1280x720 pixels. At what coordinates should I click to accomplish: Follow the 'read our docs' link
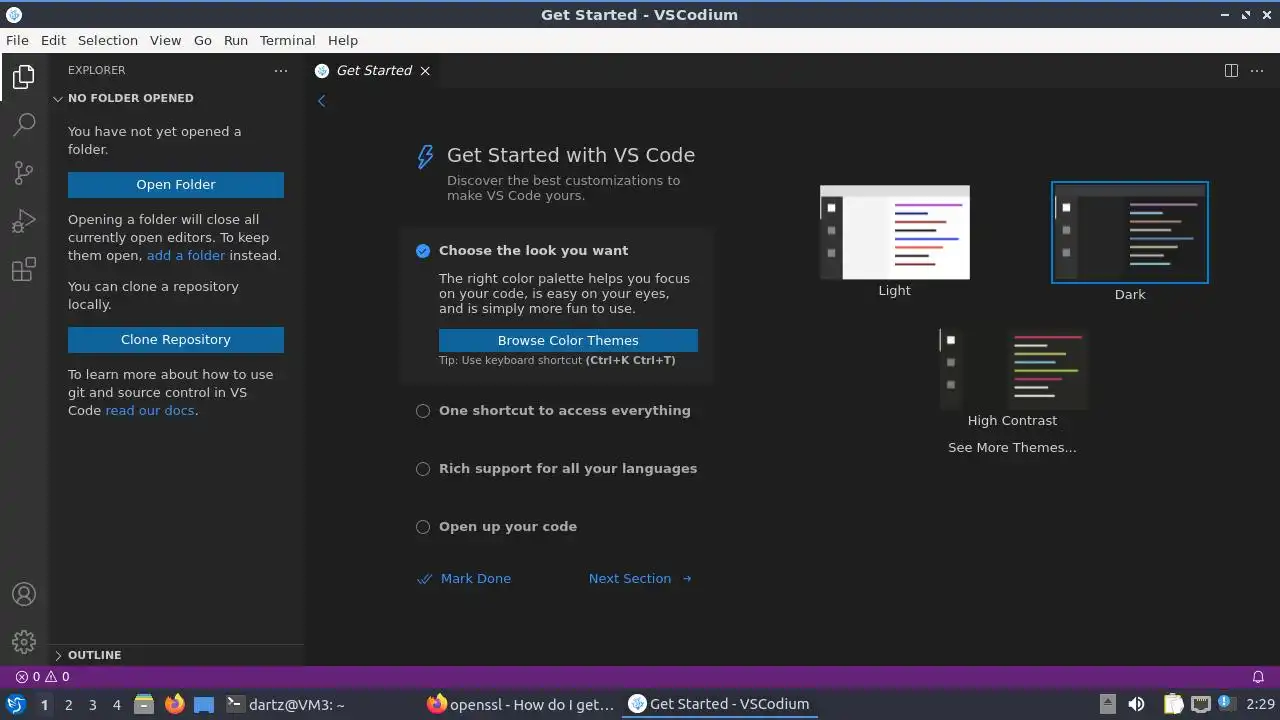[x=150, y=411]
